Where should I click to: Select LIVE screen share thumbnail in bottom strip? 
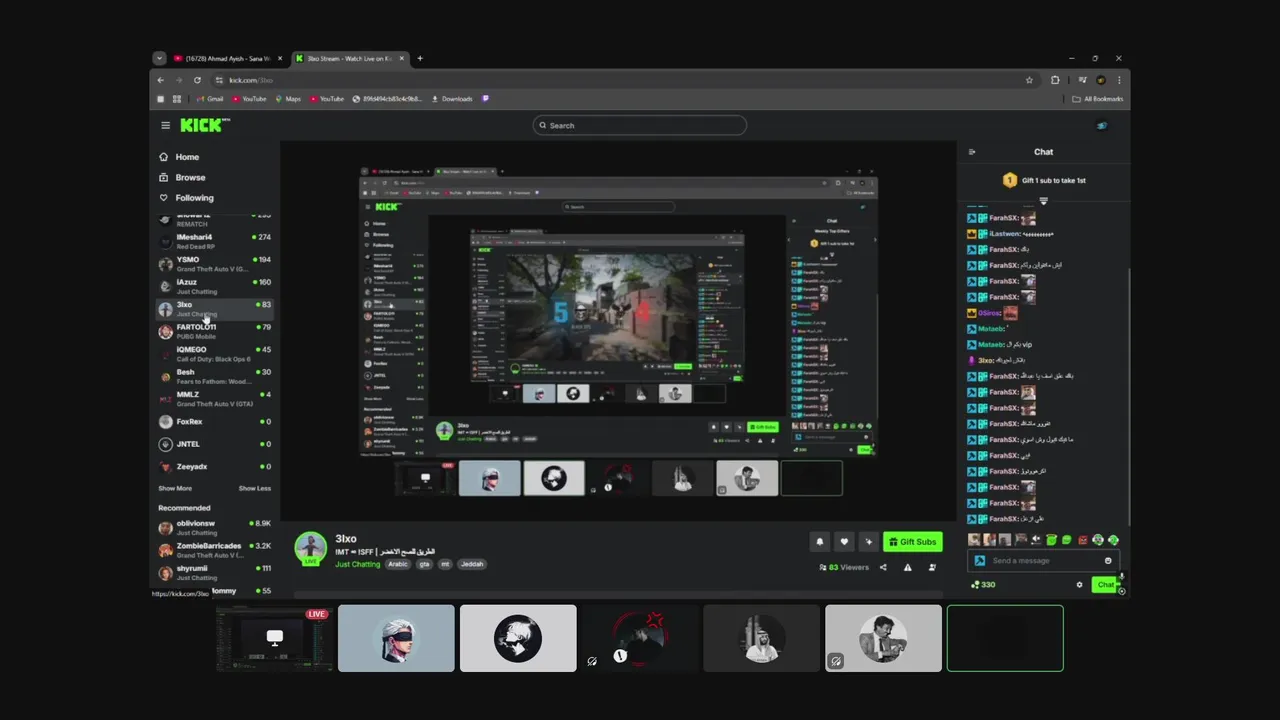[x=274, y=638]
